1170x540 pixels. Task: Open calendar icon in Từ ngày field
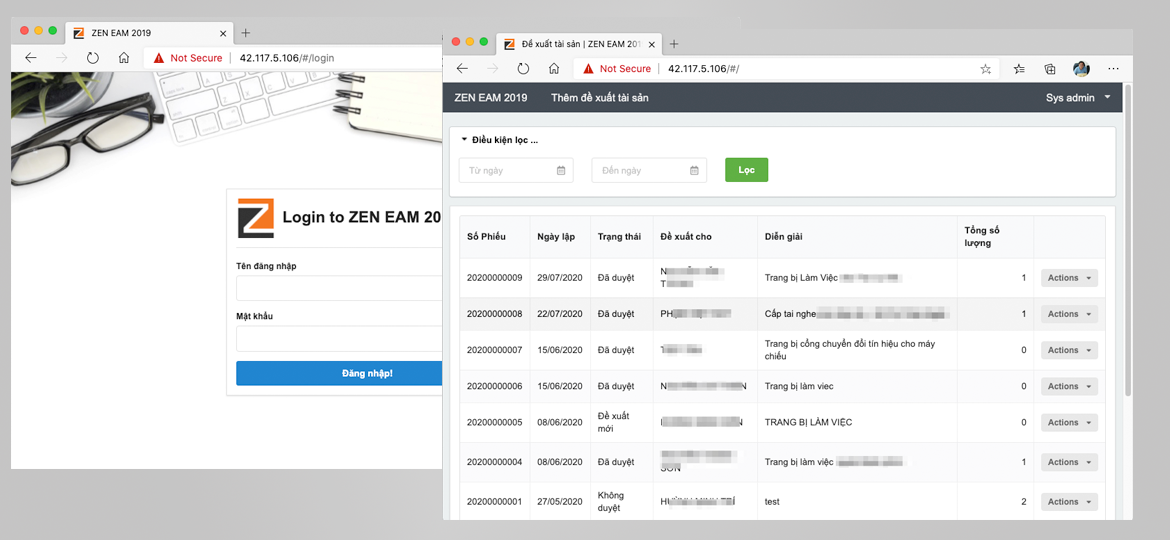(561, 171)
